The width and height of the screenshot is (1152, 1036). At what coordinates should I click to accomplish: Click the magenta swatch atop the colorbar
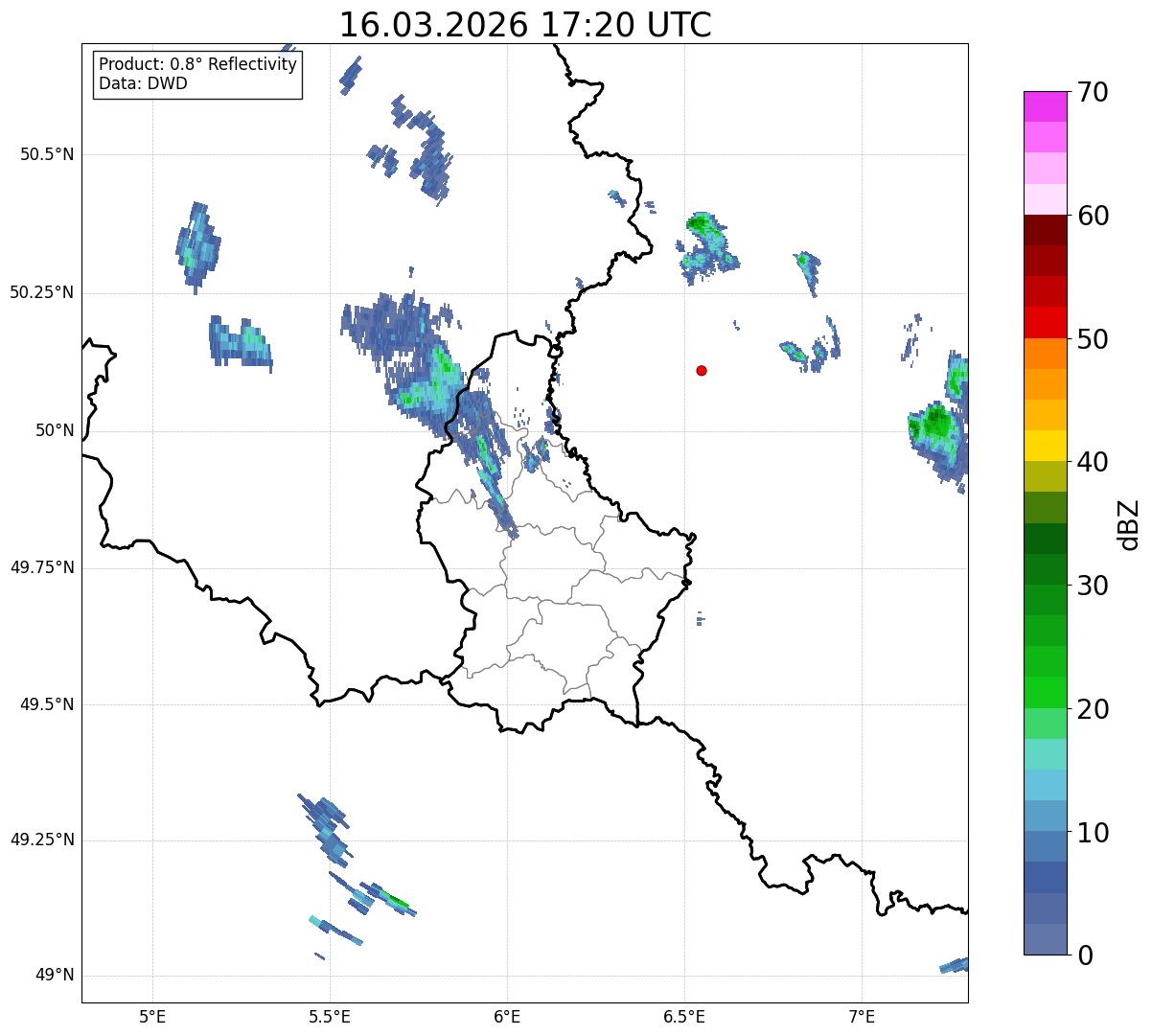[1045, 106]
